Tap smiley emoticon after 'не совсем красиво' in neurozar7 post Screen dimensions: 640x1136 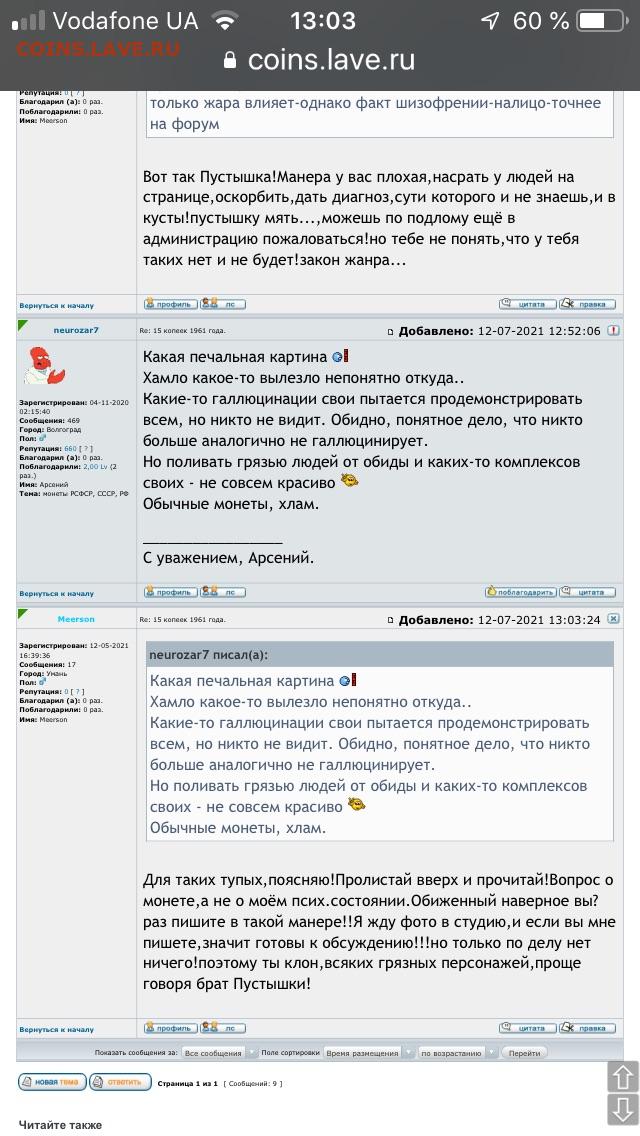[x=351, y=480]
